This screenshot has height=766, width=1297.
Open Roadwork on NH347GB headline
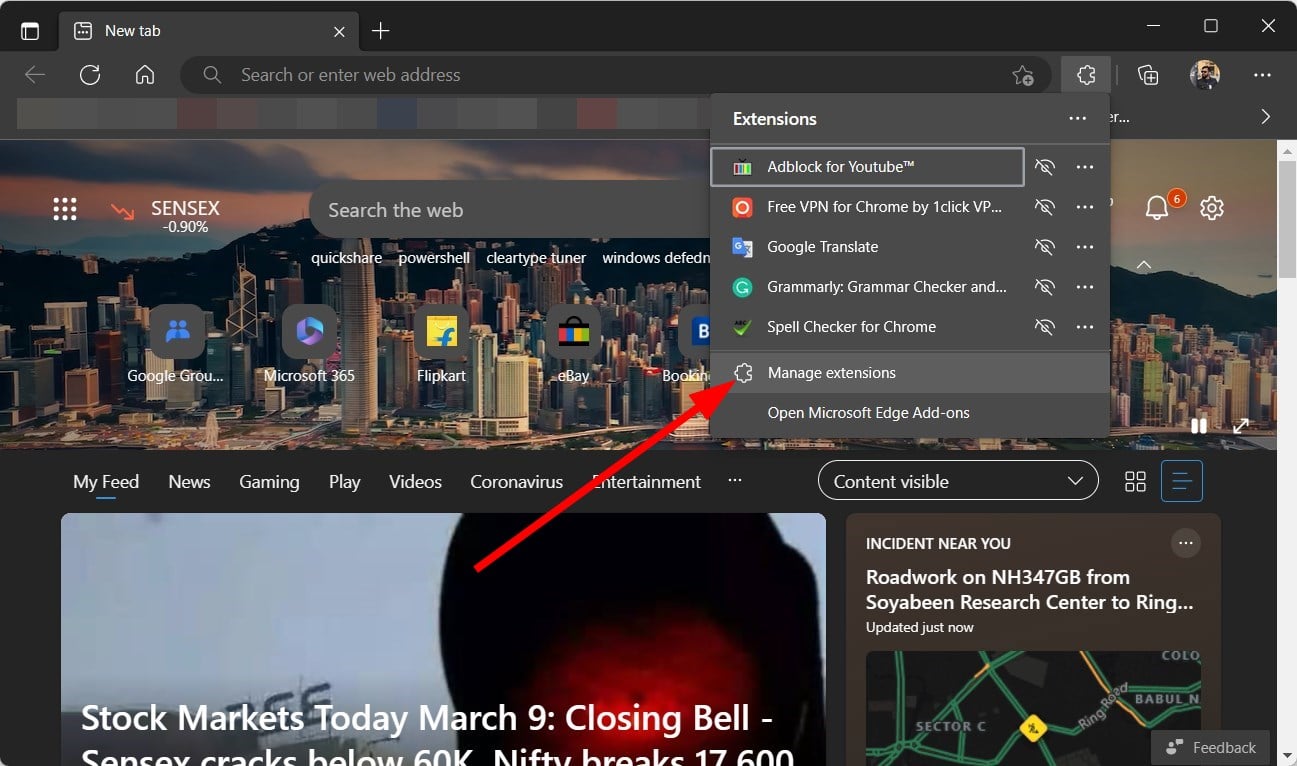[x=1030, y=590]
